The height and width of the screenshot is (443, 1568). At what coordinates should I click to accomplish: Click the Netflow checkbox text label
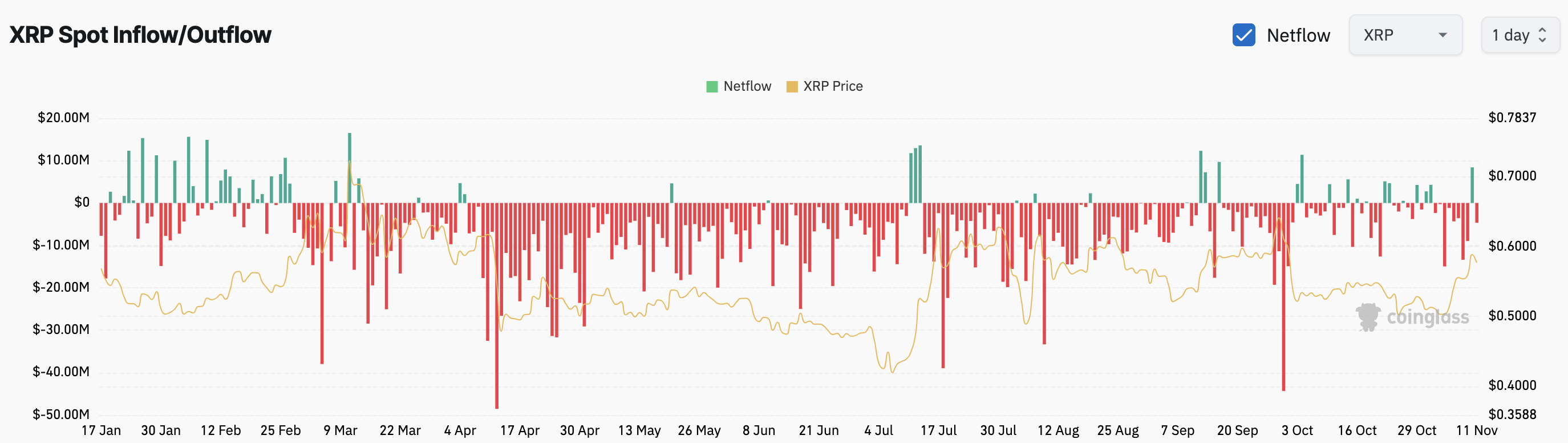[x=1298, y=35]
